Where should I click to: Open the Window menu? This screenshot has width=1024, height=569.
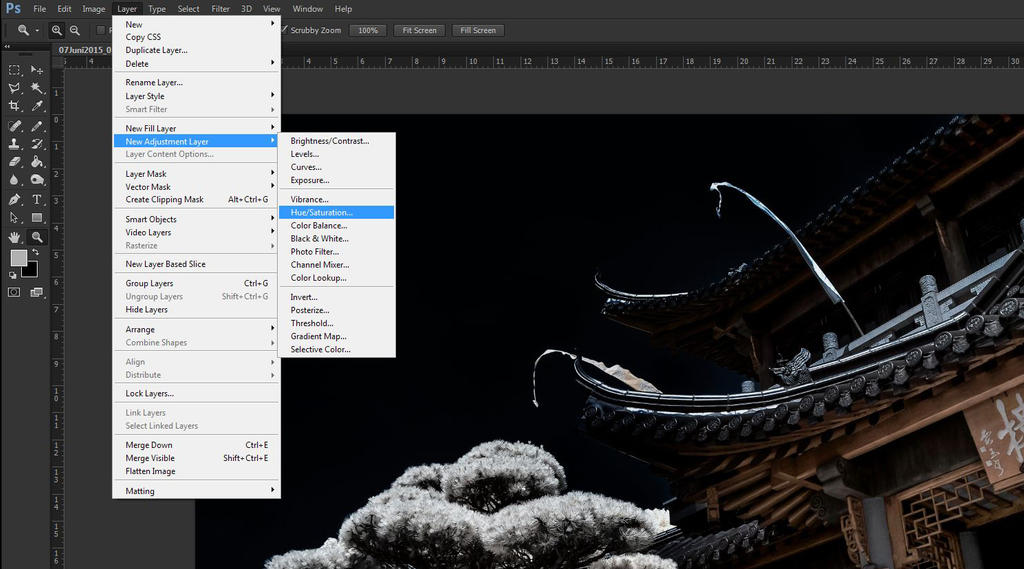pyautogui.click(x=307, y=8)
